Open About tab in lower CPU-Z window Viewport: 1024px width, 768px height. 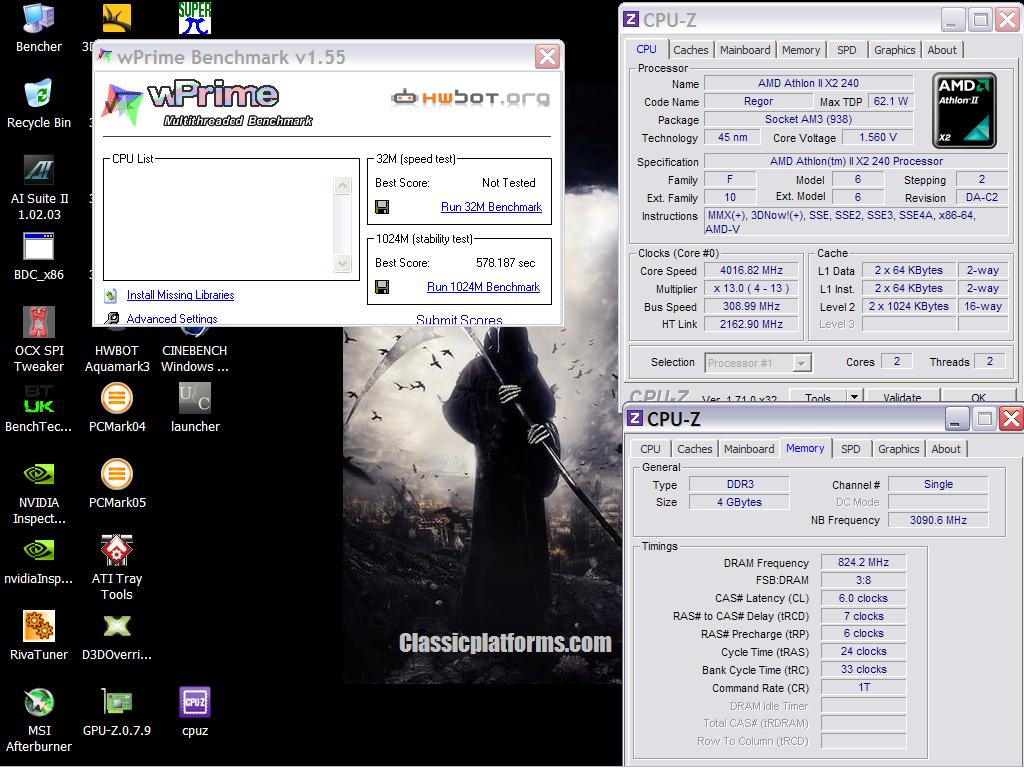click(x=946, y=449)
